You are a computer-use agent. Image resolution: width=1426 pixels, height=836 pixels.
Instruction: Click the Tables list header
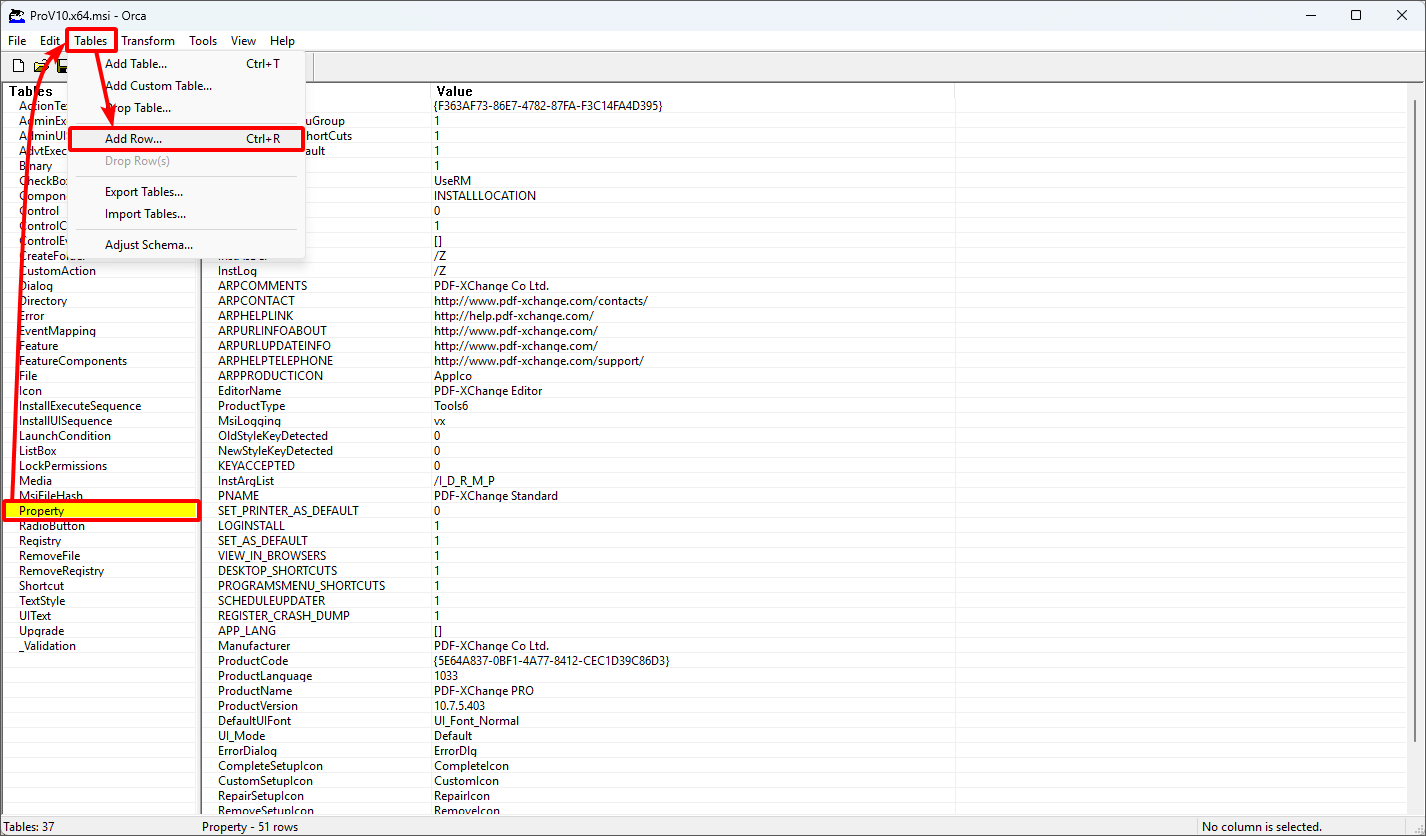(x=101, y=91)
